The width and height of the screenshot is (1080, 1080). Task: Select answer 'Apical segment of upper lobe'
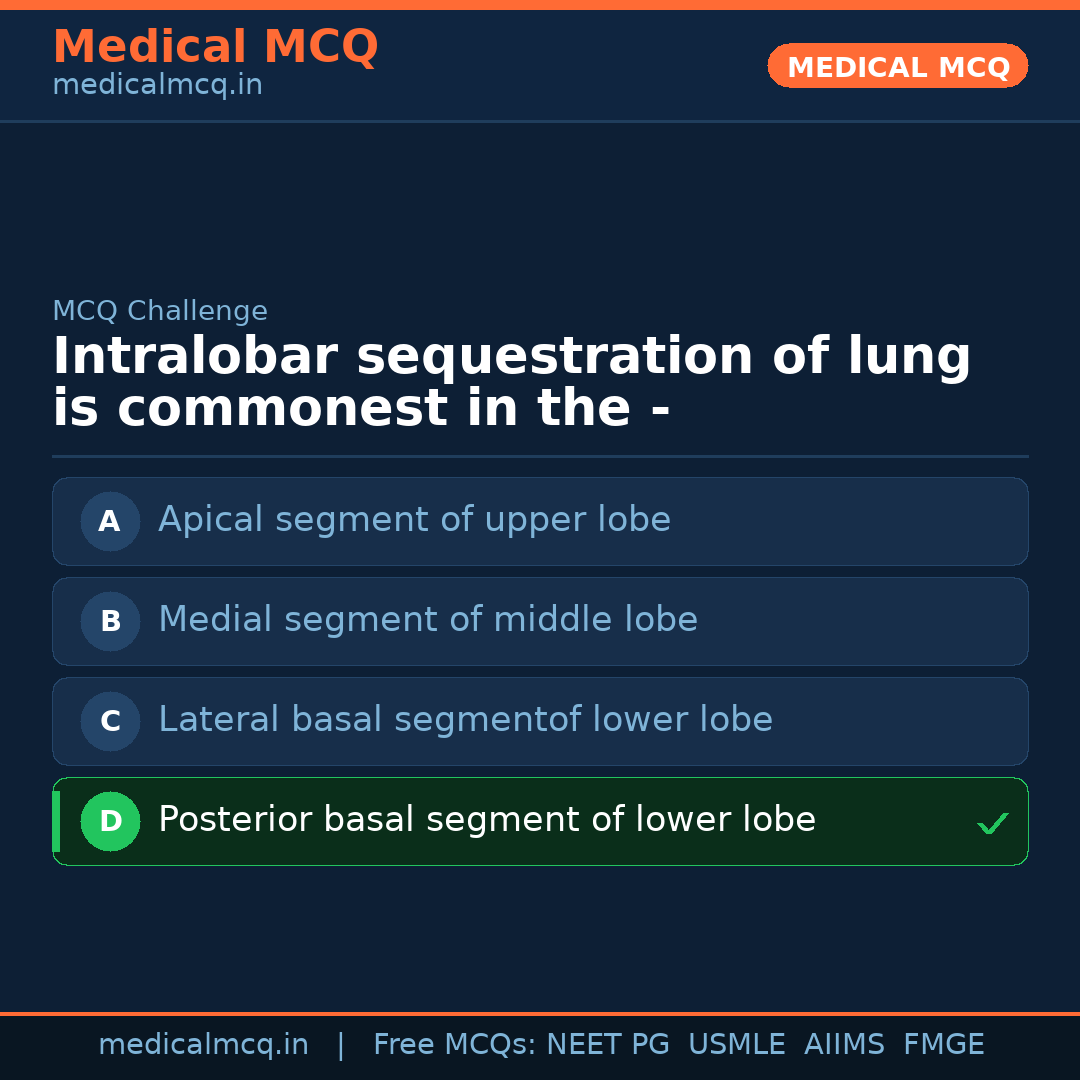point(414,520)
